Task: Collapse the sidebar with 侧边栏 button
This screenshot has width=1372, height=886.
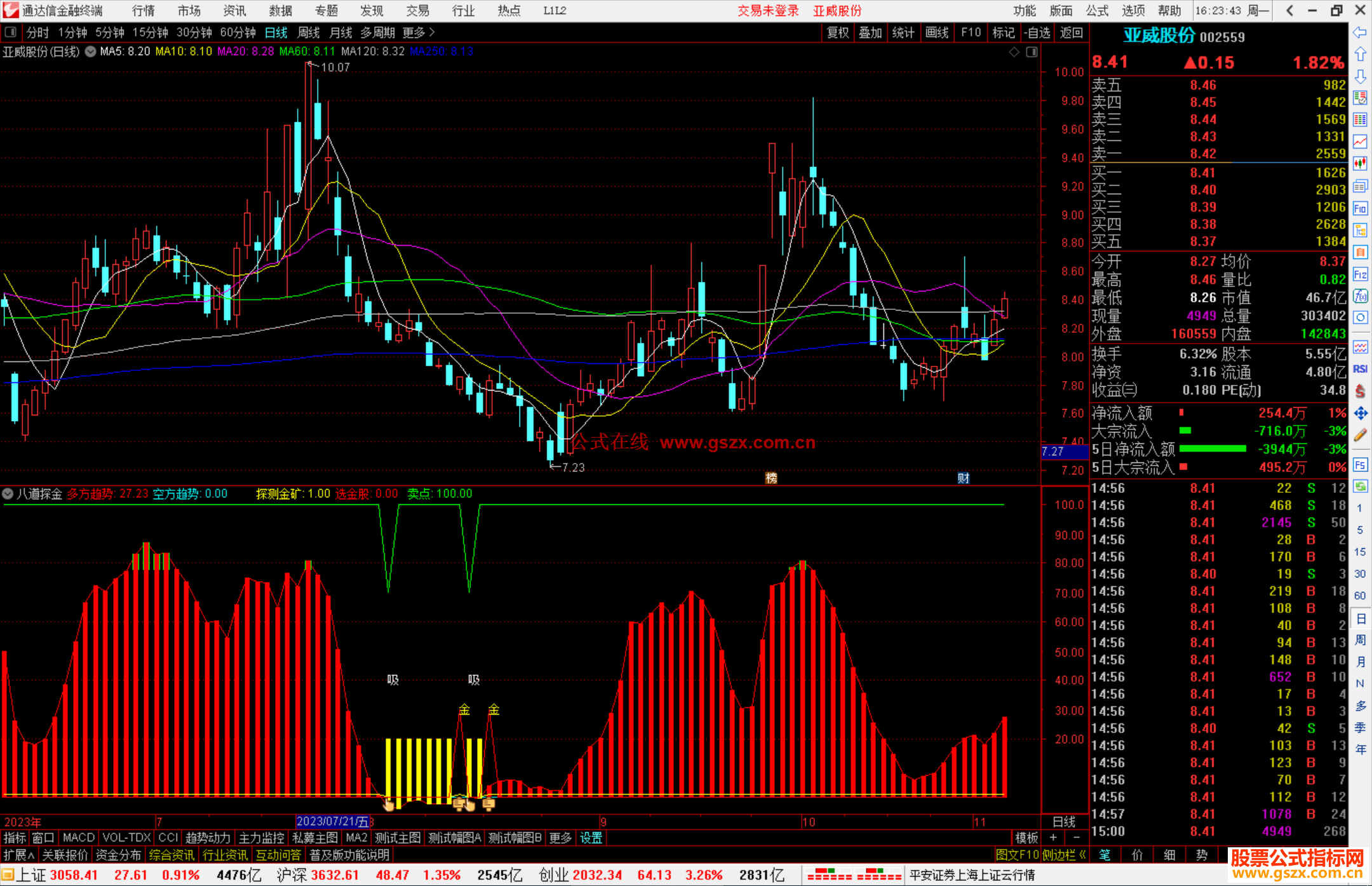Action: click(x=1064, y=855)
